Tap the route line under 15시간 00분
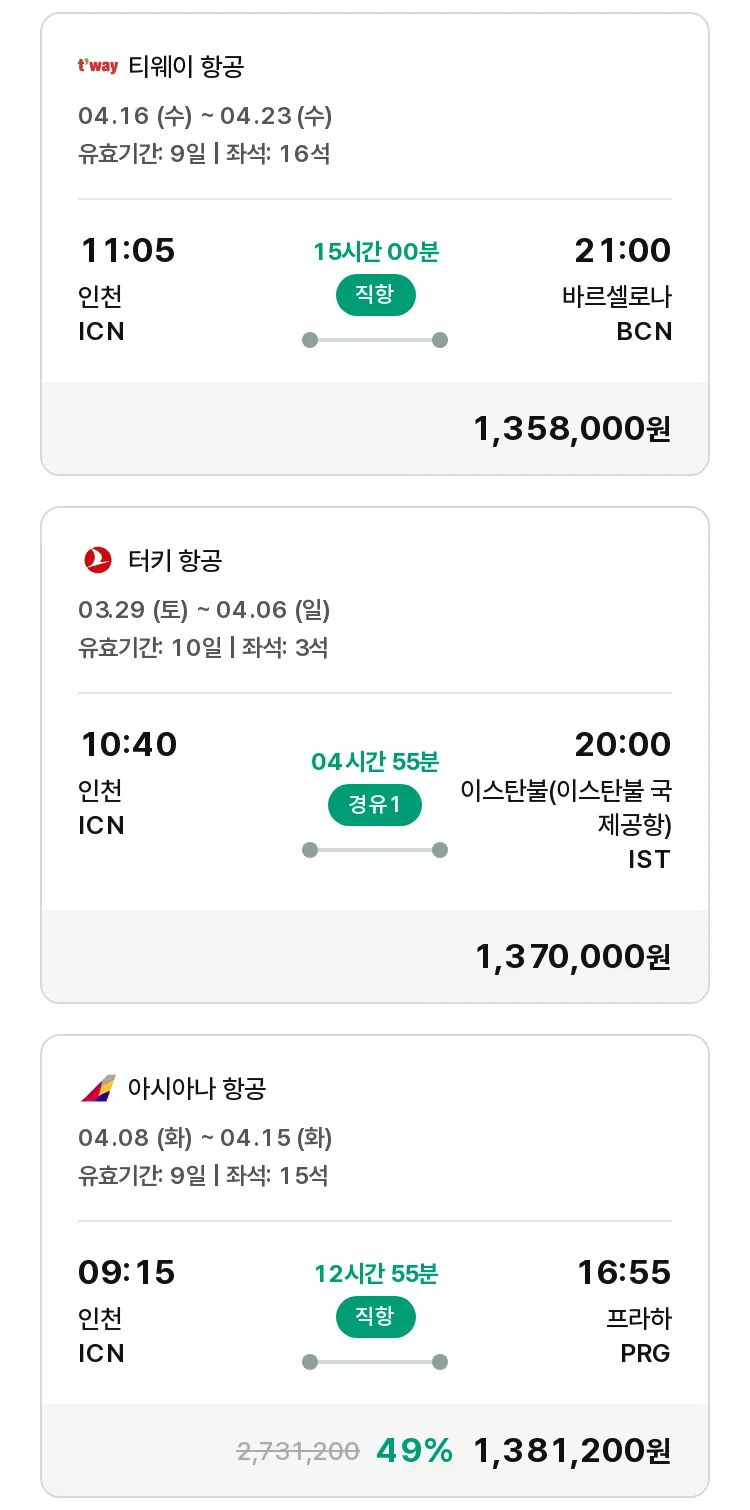 coord(375,340)
